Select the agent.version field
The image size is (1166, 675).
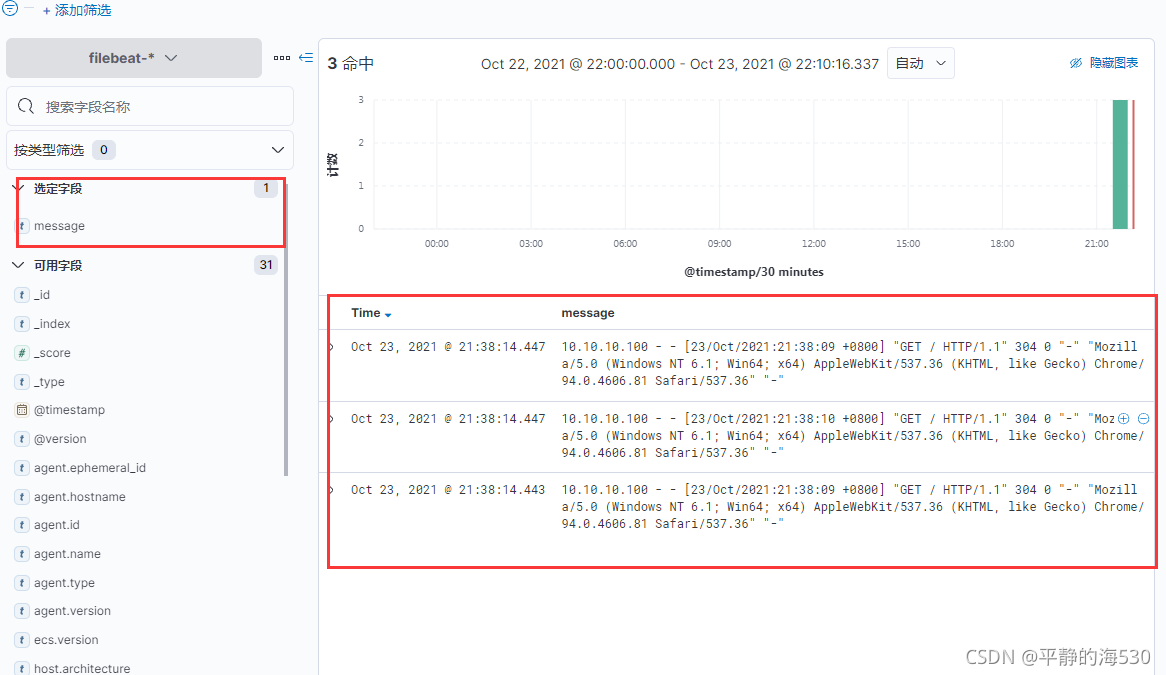click(x=72, y=612)
